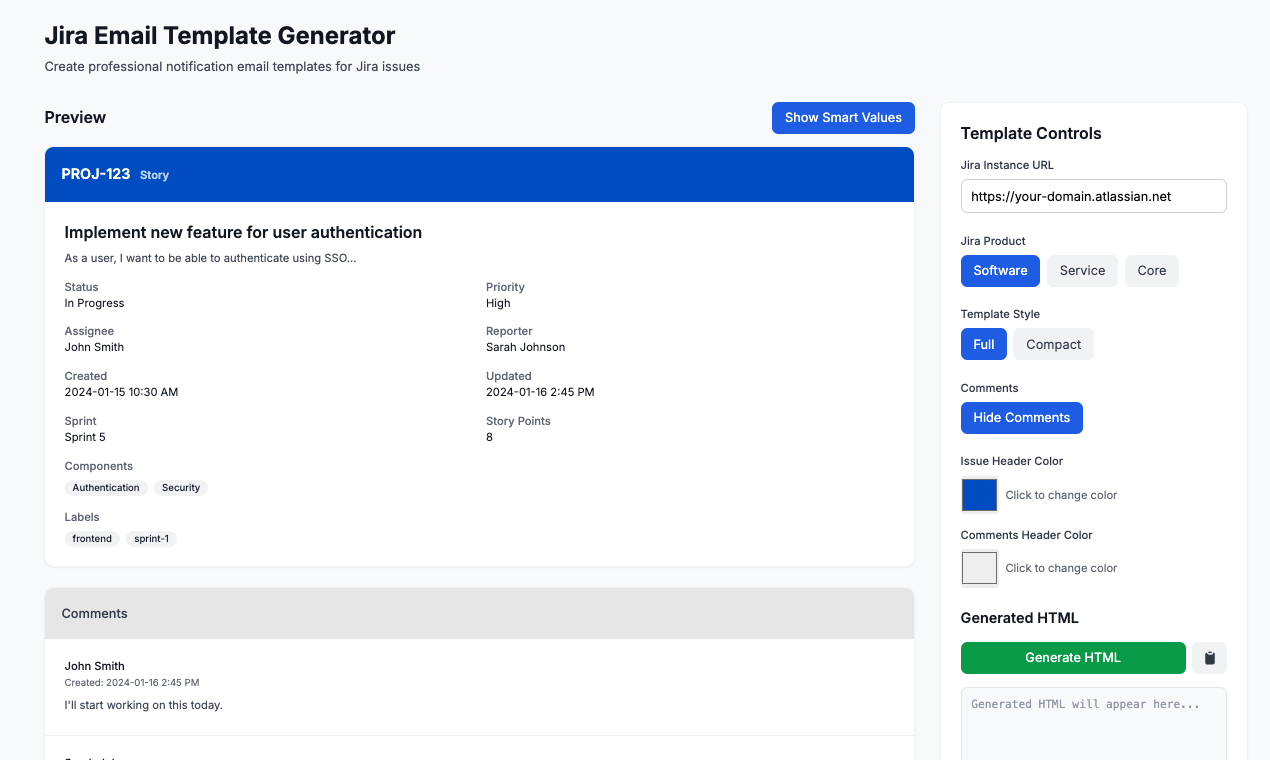This screenshot has width=1270, height=760.
Task: Select Software Jira product
Action: coord(1000,270)
